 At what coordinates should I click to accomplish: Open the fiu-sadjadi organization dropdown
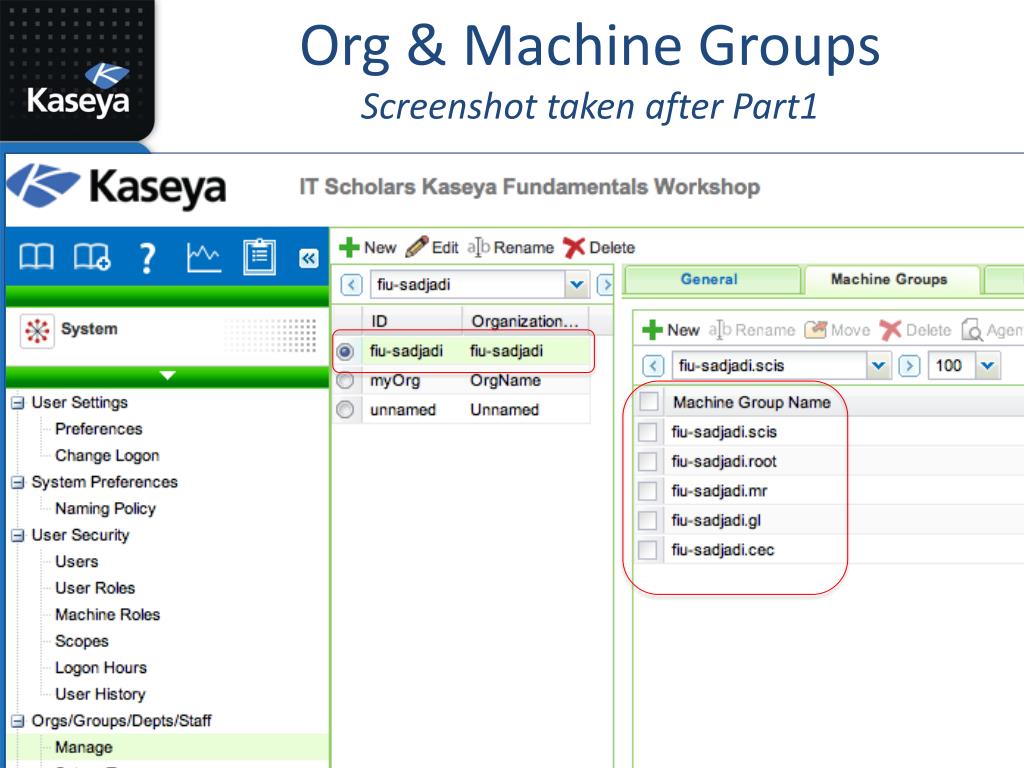[576, 285]
